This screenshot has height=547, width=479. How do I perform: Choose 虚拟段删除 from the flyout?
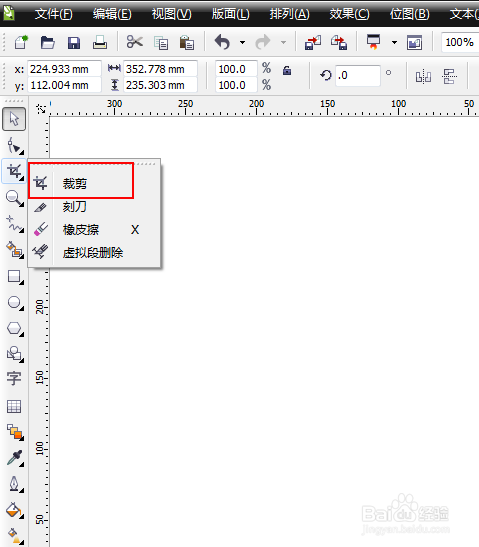[x=94, y=253]
